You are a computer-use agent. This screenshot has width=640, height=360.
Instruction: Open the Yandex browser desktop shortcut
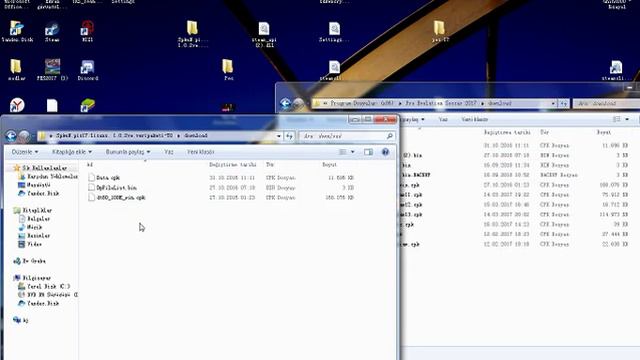coord(17,105)
